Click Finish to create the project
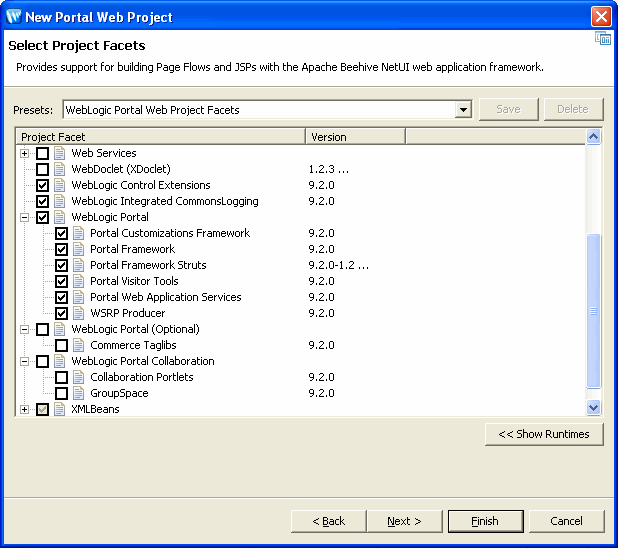Screen dimensions: 618x549 click(486, 521)
